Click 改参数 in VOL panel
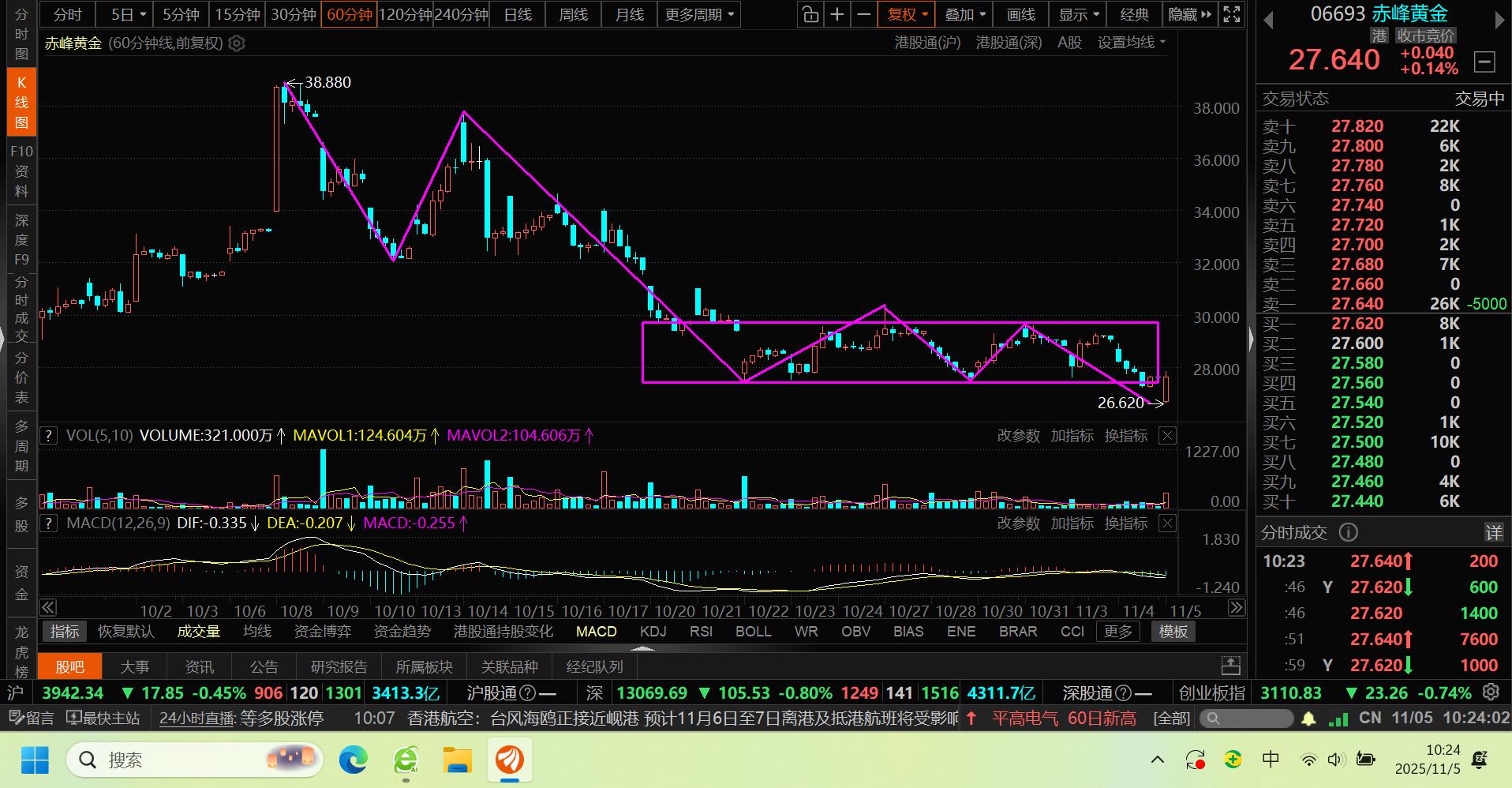Viewport: 1512px width, 788px height. pyautogui.click(x=1019, y=435)
